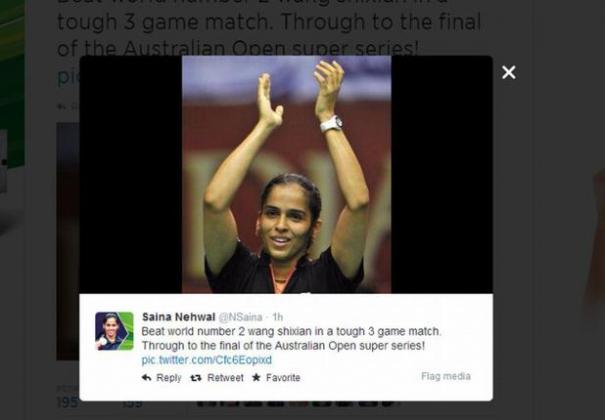Image resolution: width=605 pixels, height=420 pixels.
Task: Click the Favorite star icon
Action: [256, 377]
